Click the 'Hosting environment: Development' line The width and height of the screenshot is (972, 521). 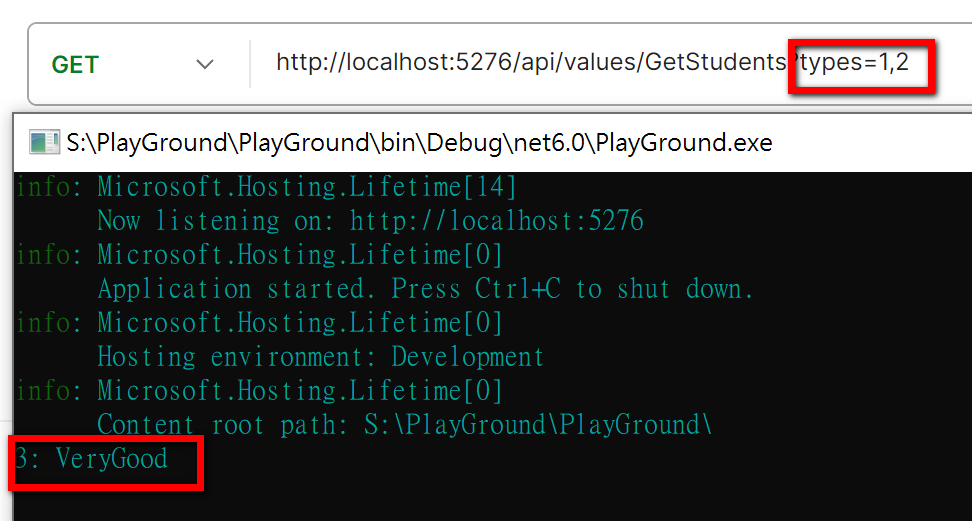coord(320,357)
